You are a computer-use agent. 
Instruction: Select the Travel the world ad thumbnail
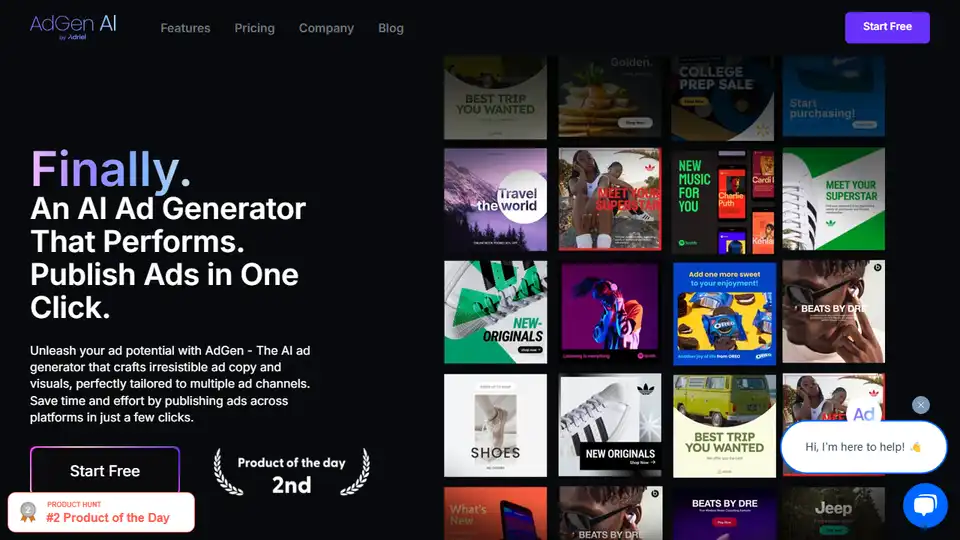(495, 199)
